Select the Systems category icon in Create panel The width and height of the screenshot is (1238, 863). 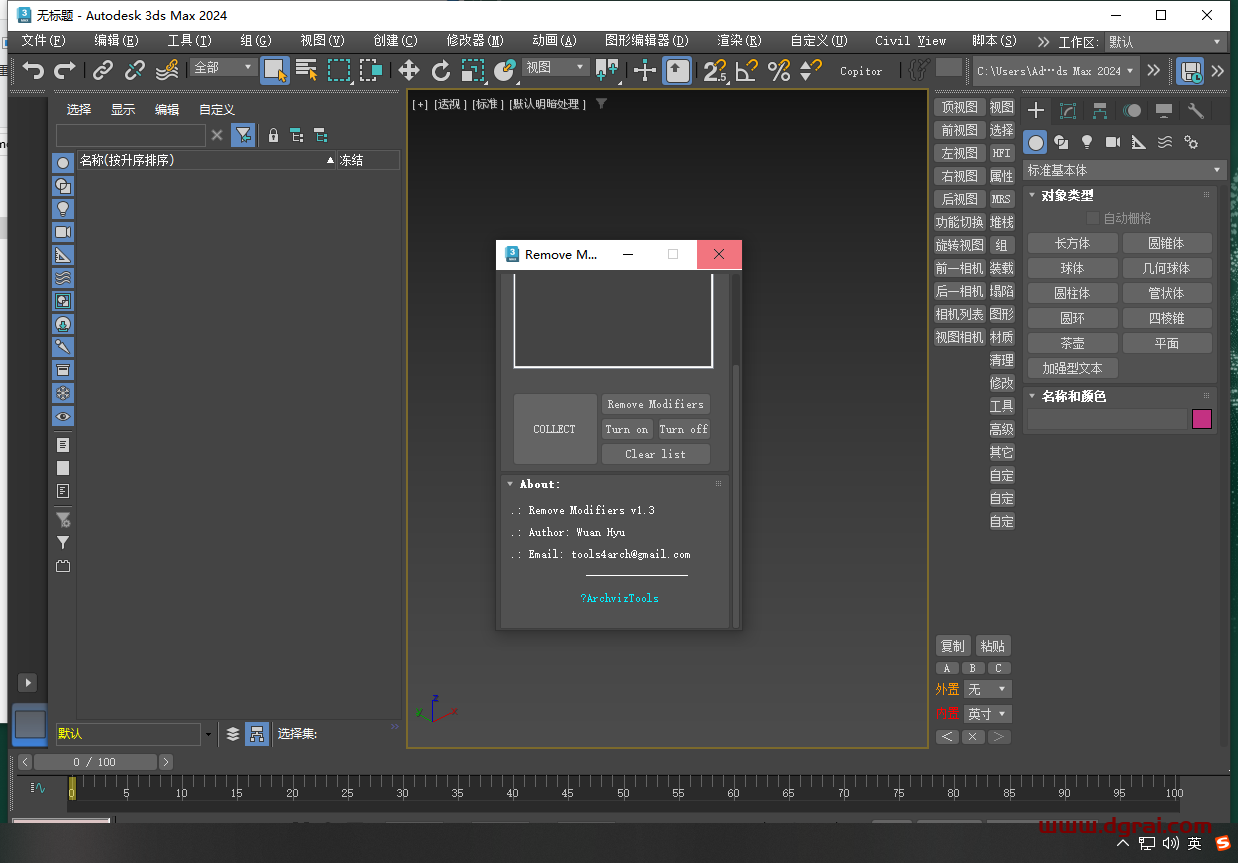(1191, 142)
